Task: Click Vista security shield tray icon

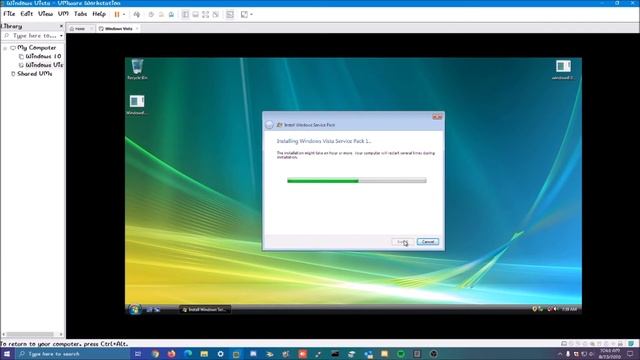Action: (534, 309)
